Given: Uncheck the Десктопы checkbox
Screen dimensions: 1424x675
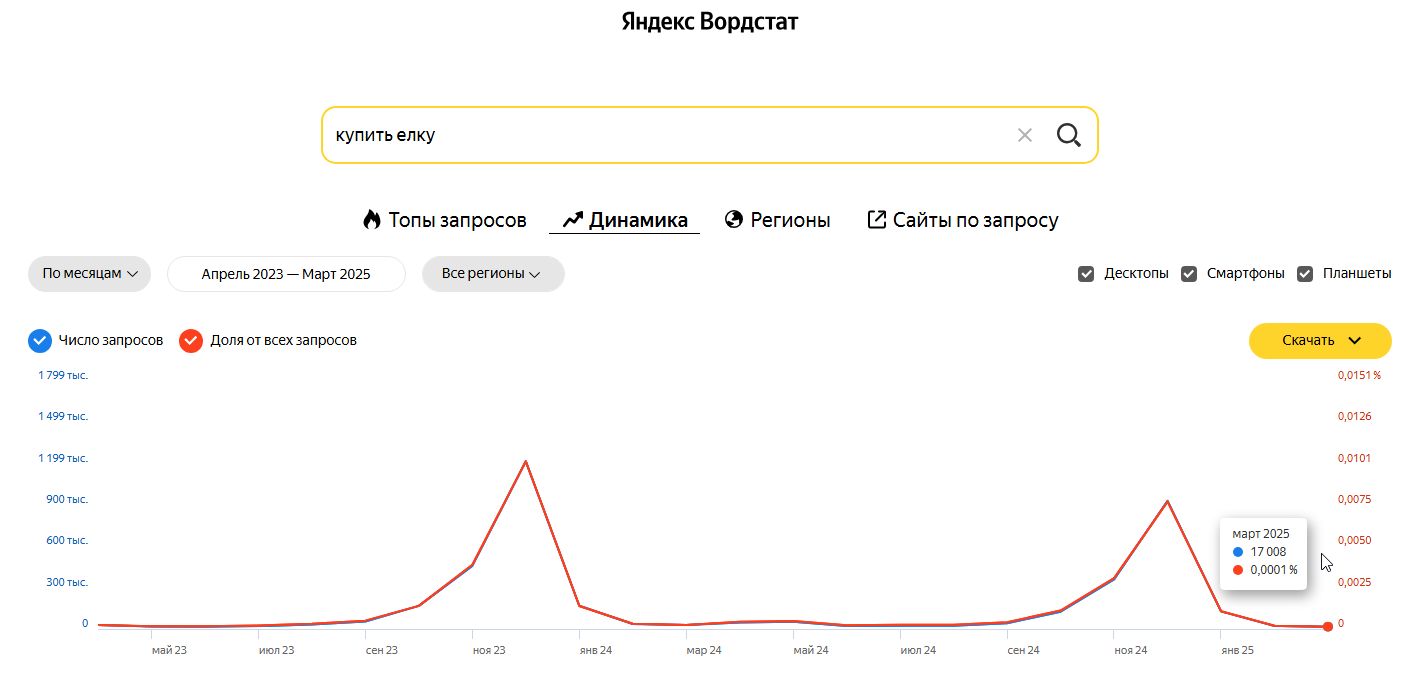Looking at the screenshot, I should tap(1086, 274).
